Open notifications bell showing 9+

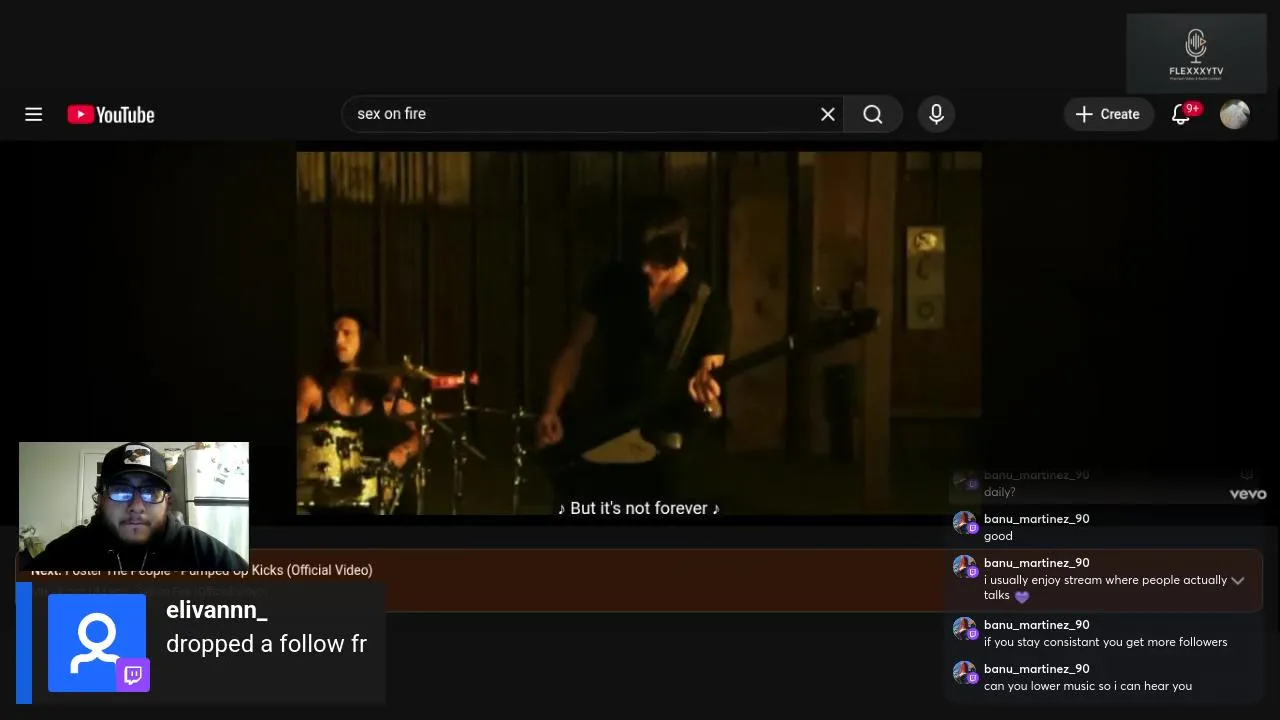click(1183, 114)
